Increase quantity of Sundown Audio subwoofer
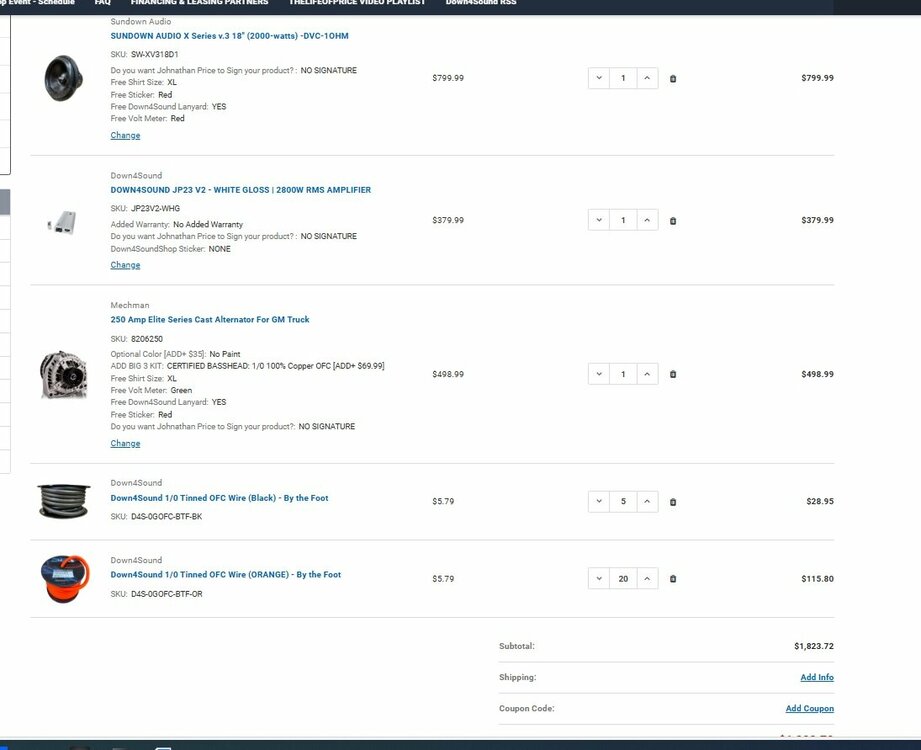 point(647,78)
